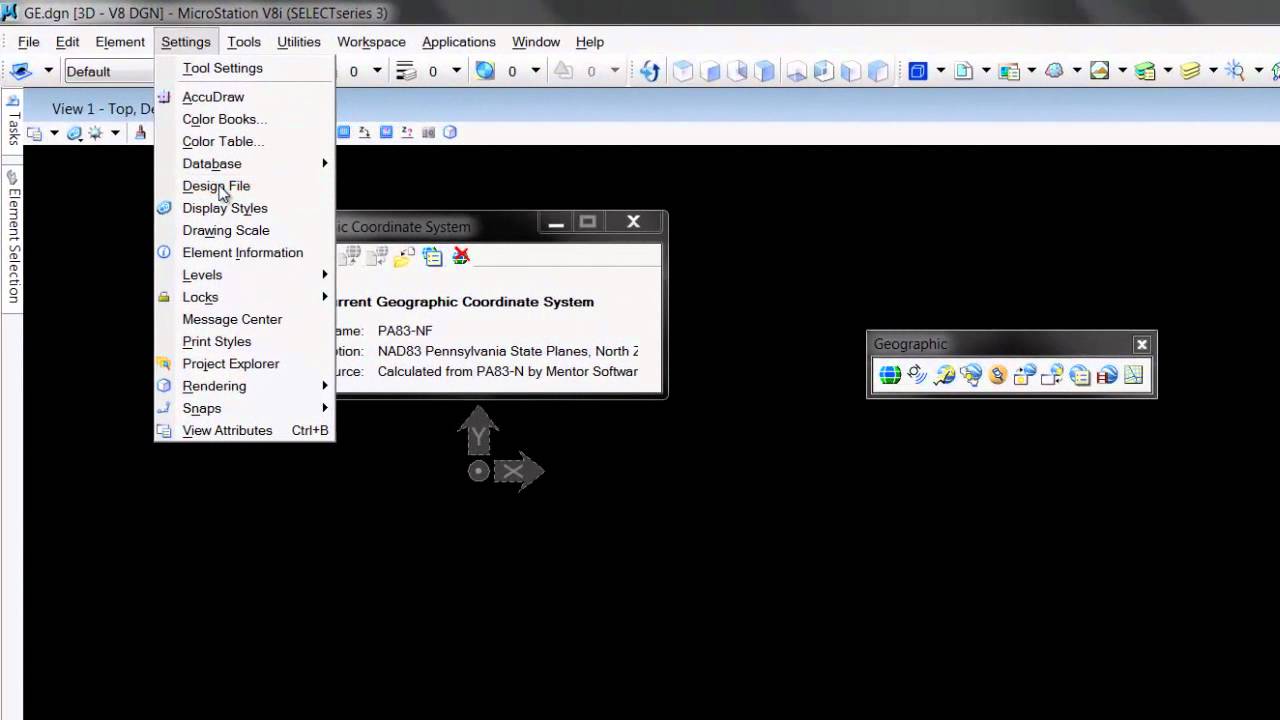Open the line weight value dropdown arrow
Screen dimensions: 1280x720
(456, 71)
